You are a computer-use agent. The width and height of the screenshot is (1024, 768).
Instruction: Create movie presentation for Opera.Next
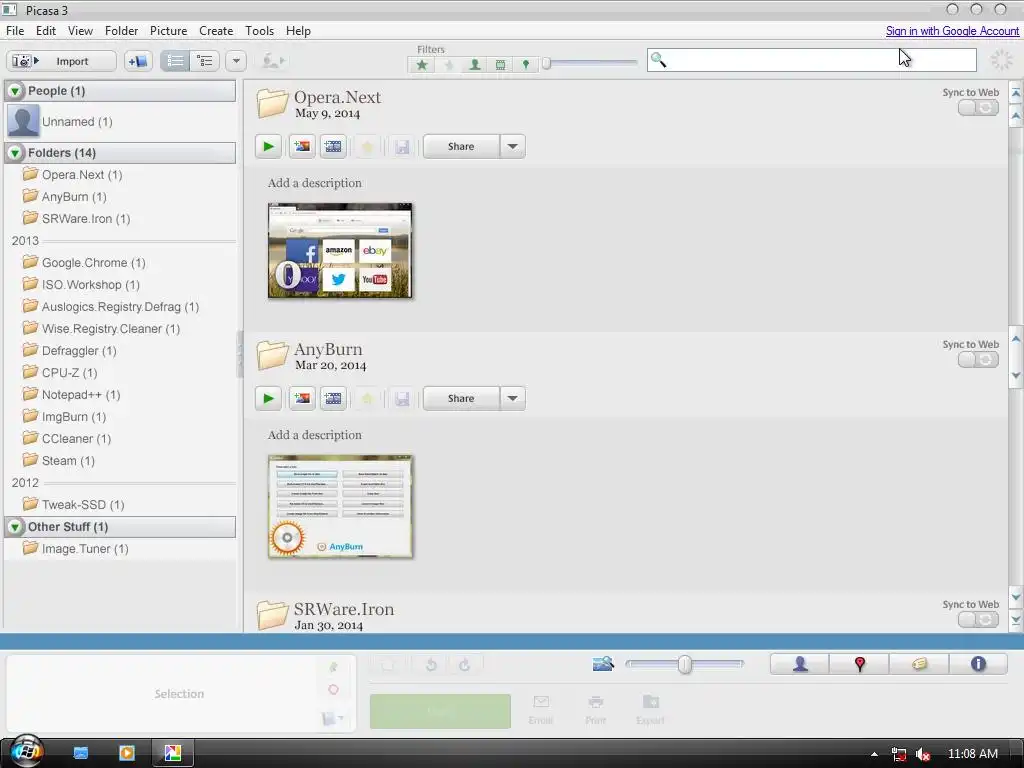(333, 146)
